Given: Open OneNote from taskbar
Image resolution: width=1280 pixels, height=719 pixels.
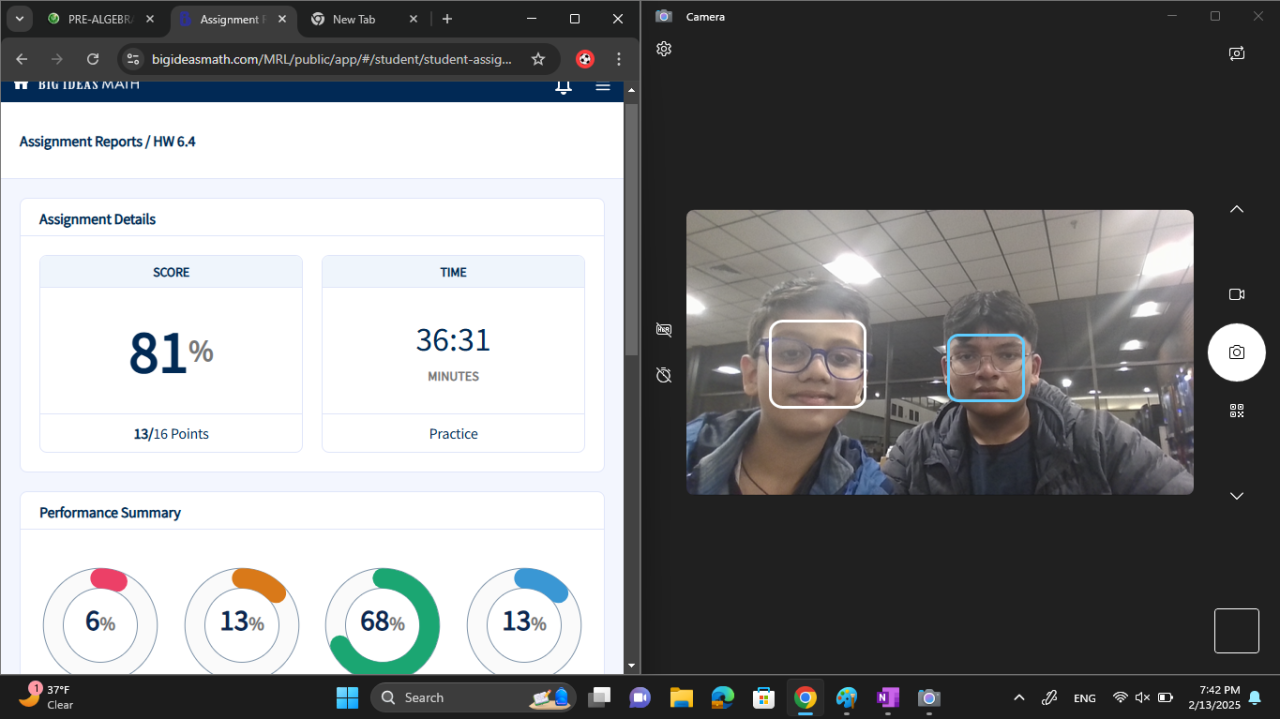Looking at the screenshot, I should coord(887,697).
